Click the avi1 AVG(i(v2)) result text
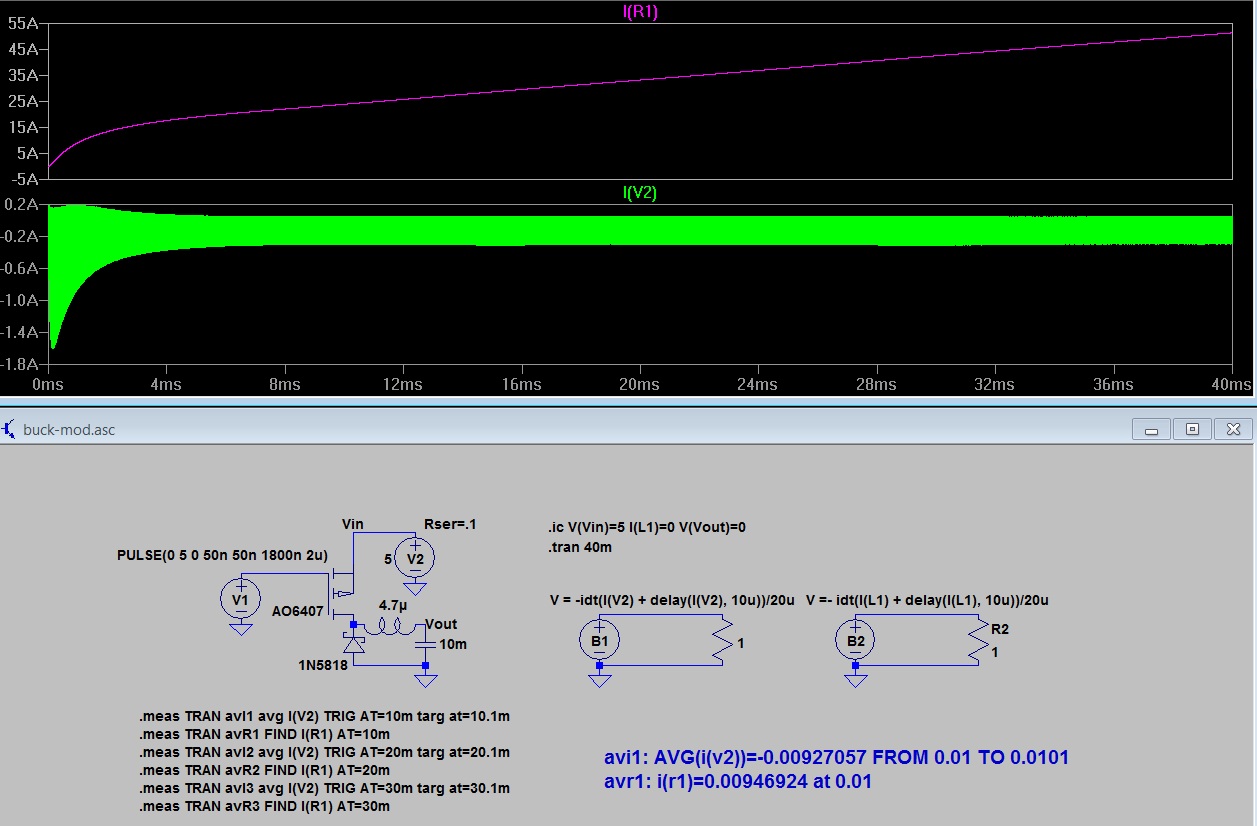Image resolution: width=1257 pixels, height=826 pixels. (837, 757)
